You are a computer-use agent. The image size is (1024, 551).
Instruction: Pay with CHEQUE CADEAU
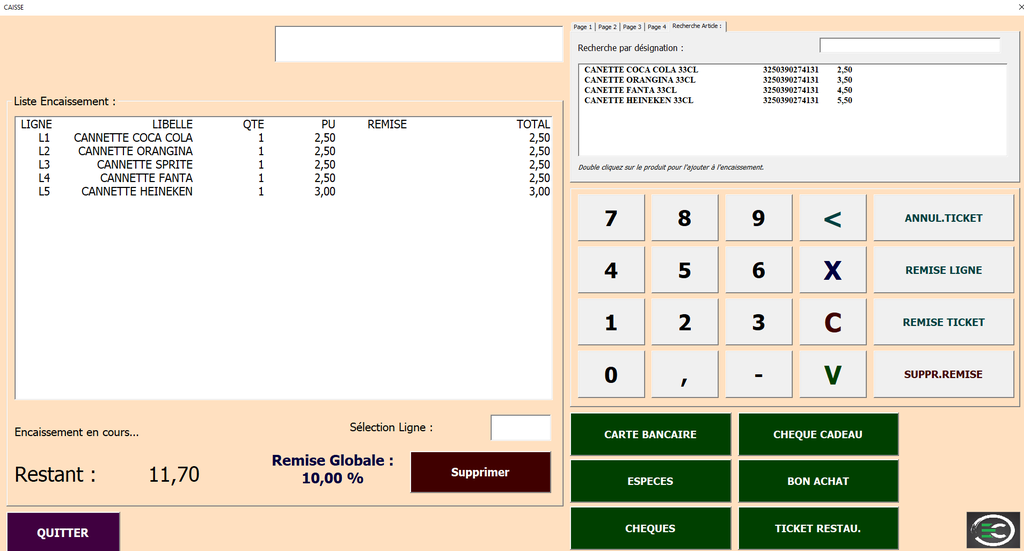pyautogui.click(x=818, y=435)
